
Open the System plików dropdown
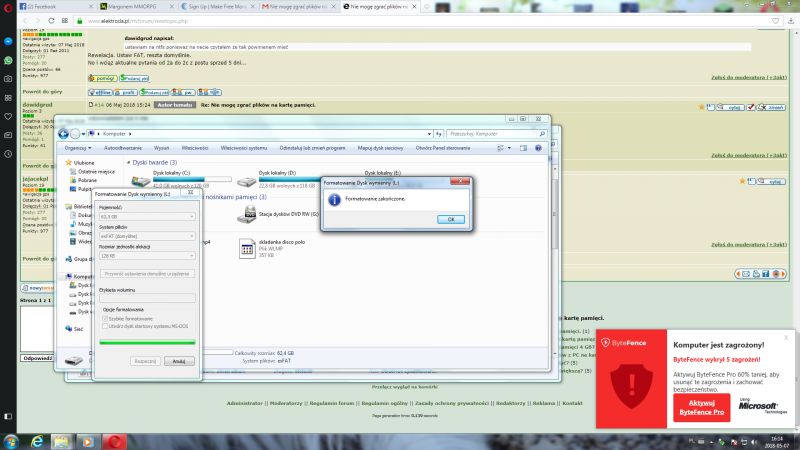pos(147,236)
